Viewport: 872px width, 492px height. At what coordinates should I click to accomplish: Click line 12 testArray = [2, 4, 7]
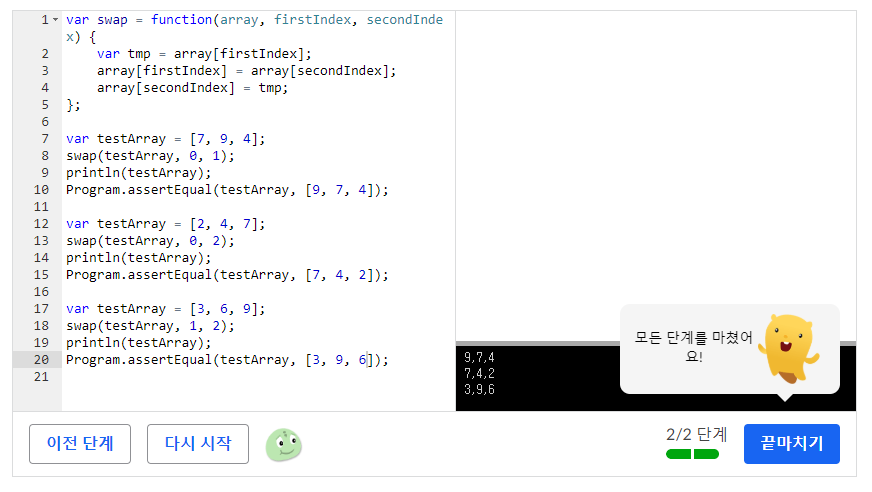166,224
